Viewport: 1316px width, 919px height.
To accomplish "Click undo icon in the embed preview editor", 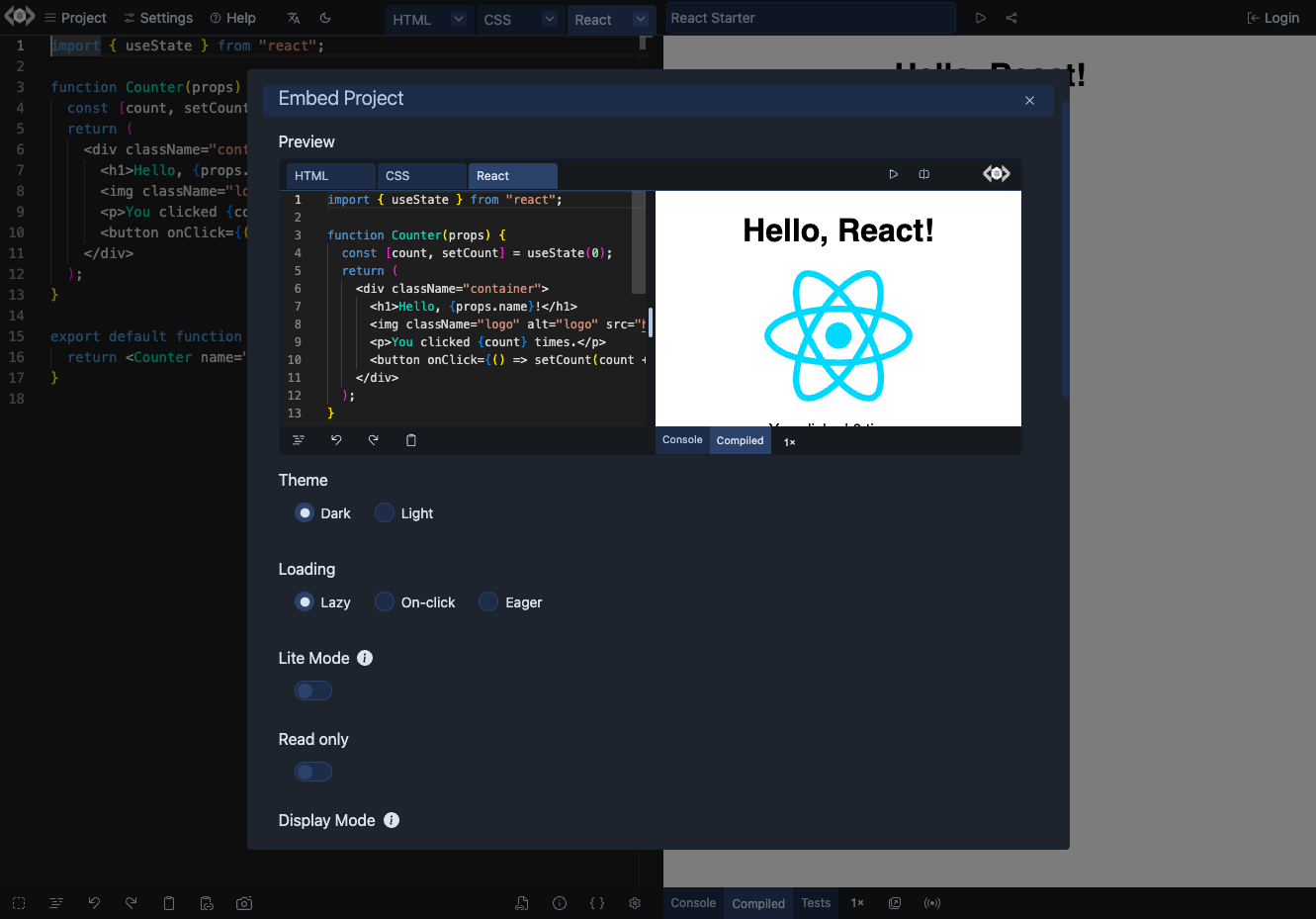I will pos(336,440).
